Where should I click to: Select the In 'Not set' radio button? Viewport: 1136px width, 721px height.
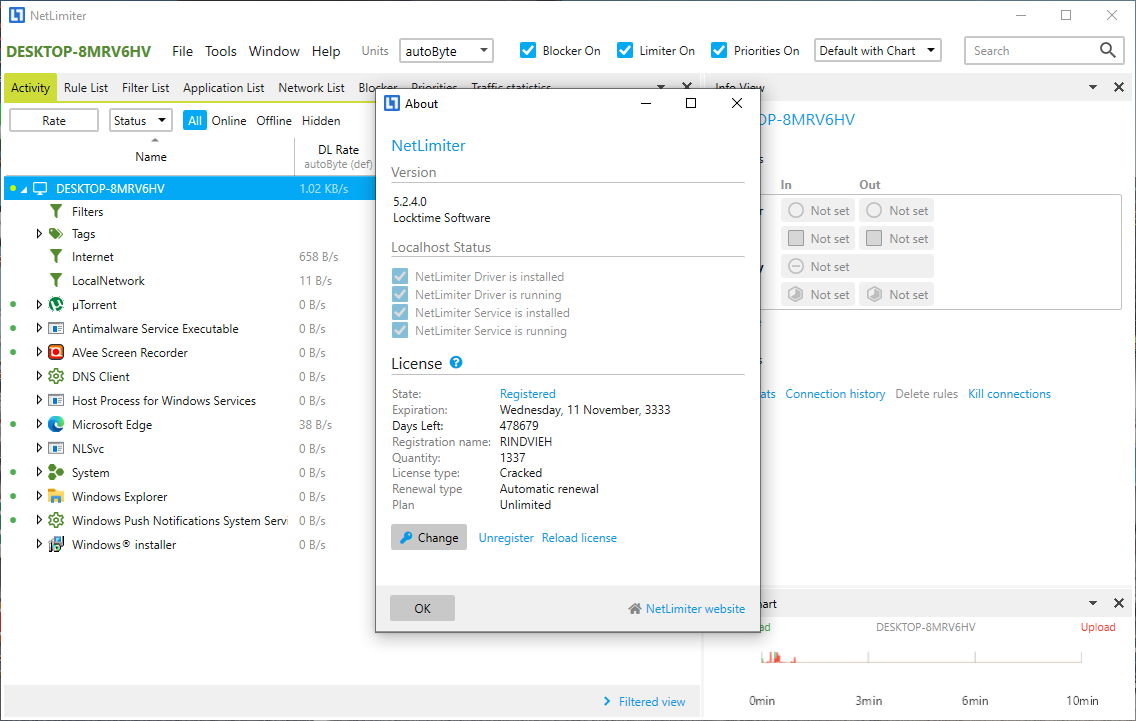(x=795, y=210)
